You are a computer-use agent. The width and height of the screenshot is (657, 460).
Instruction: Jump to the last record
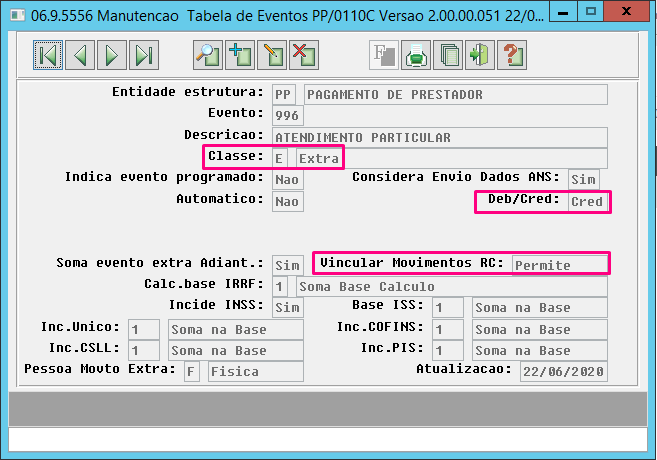(x=144, y=55)
